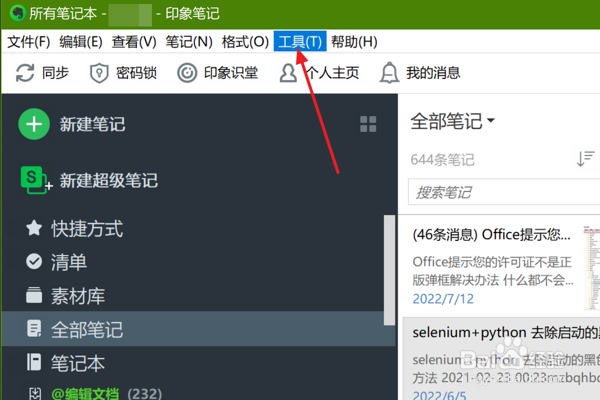Click the 搜索笔记 search field
The image size is (600, 400).
coord(504,192)
